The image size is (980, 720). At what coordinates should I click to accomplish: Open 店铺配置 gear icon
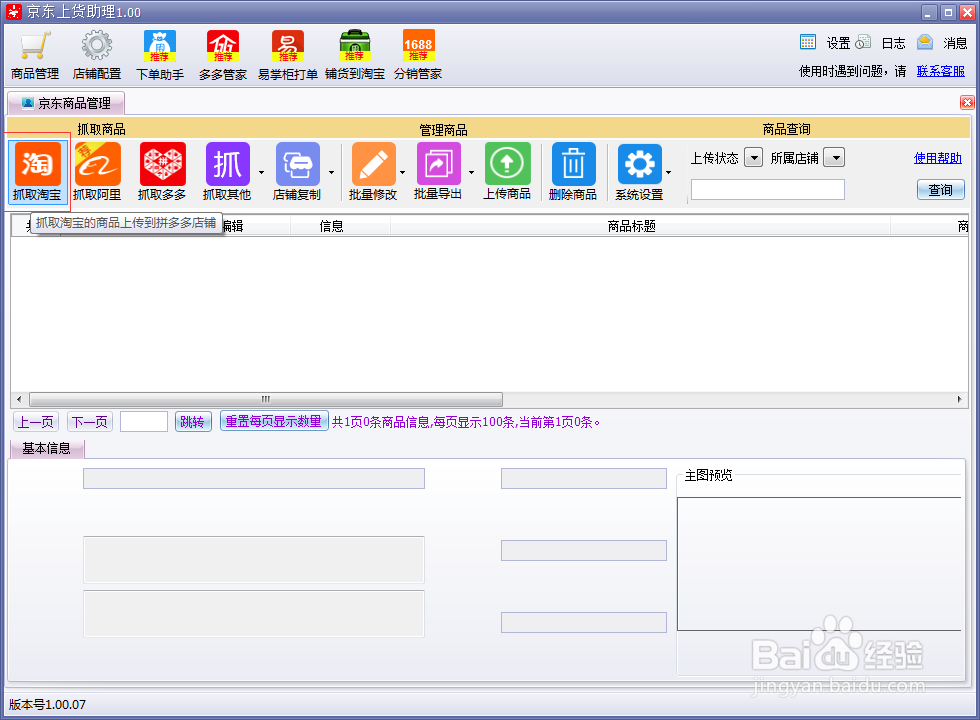coord(97,56)
